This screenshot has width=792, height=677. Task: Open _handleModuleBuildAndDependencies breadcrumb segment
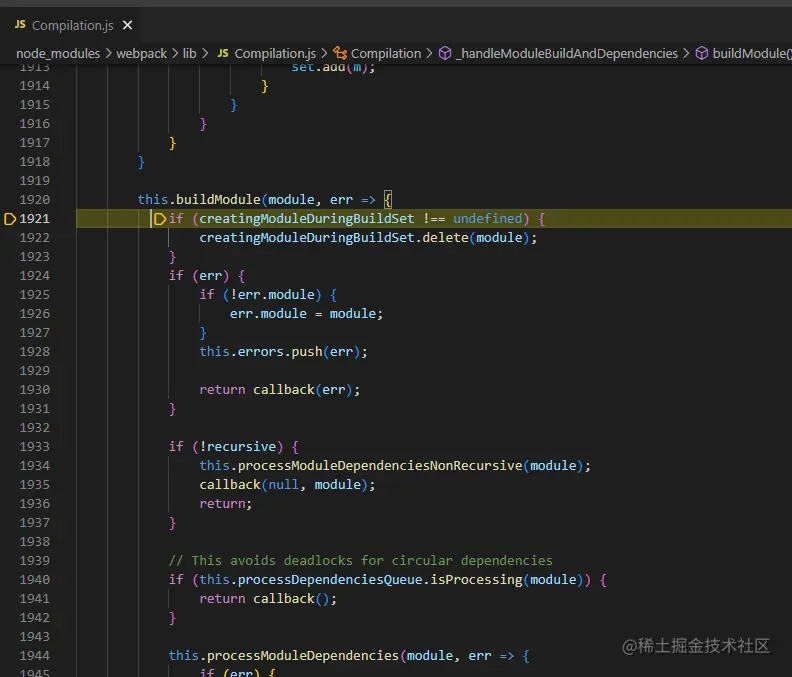tap(566, 54)
